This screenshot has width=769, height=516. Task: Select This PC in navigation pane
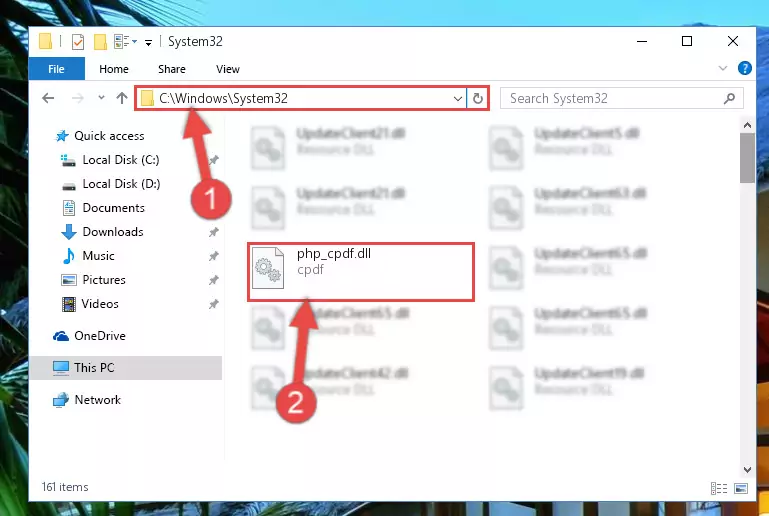click(126, 368)
